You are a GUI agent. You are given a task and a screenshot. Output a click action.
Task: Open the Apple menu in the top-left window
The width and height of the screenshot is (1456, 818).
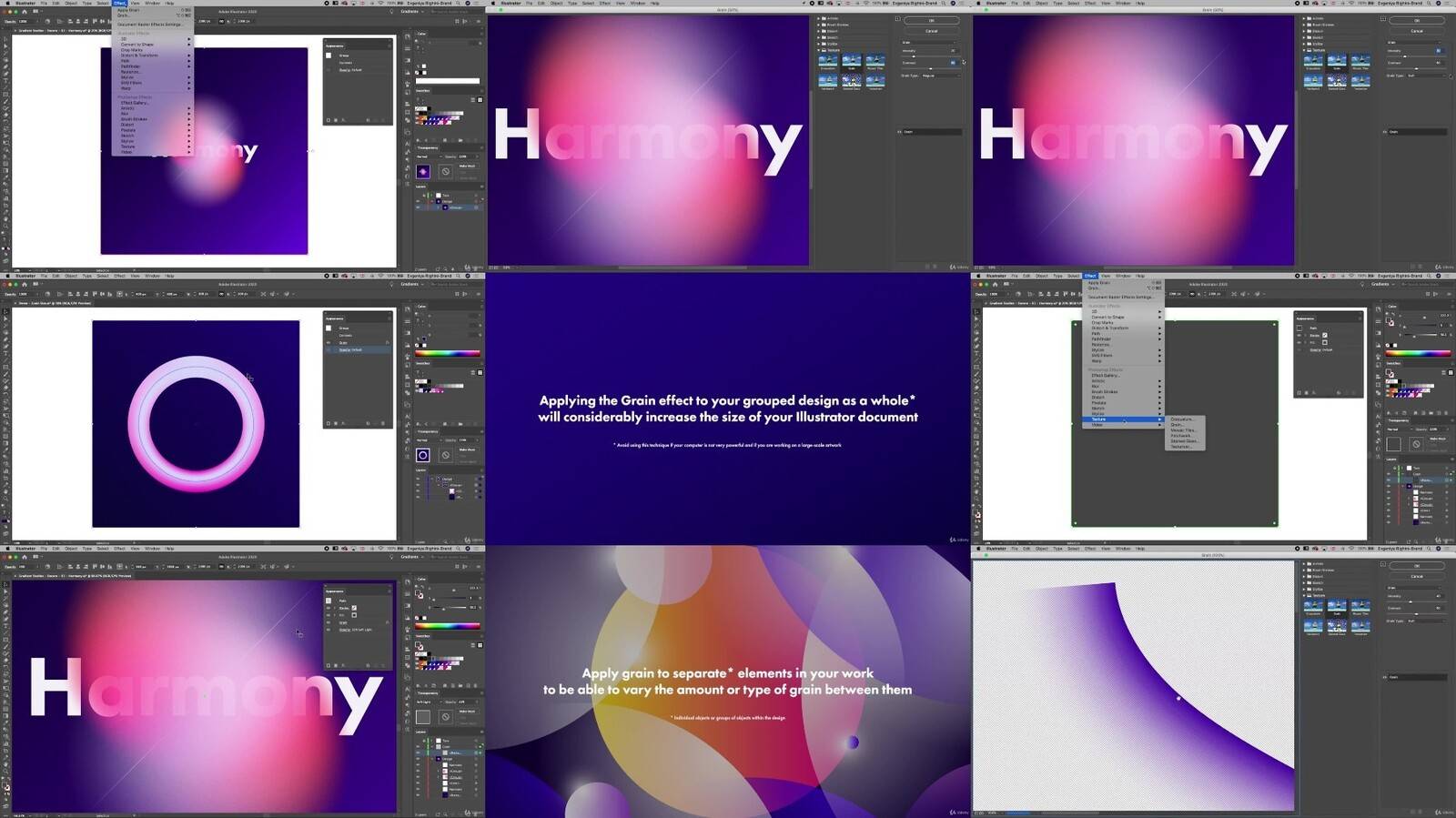[x=7, y=3]
